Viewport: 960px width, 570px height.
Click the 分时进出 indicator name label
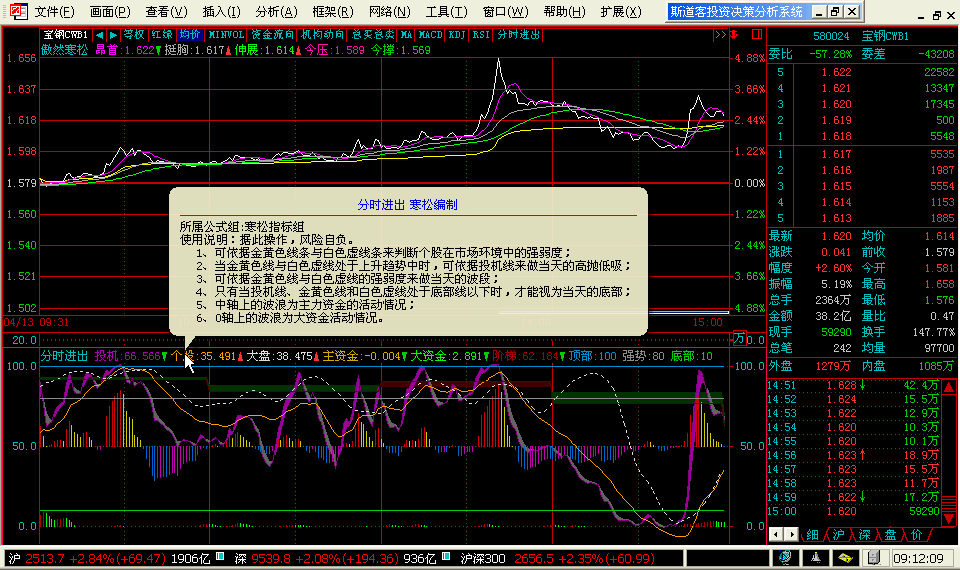[x=64, y=356]
